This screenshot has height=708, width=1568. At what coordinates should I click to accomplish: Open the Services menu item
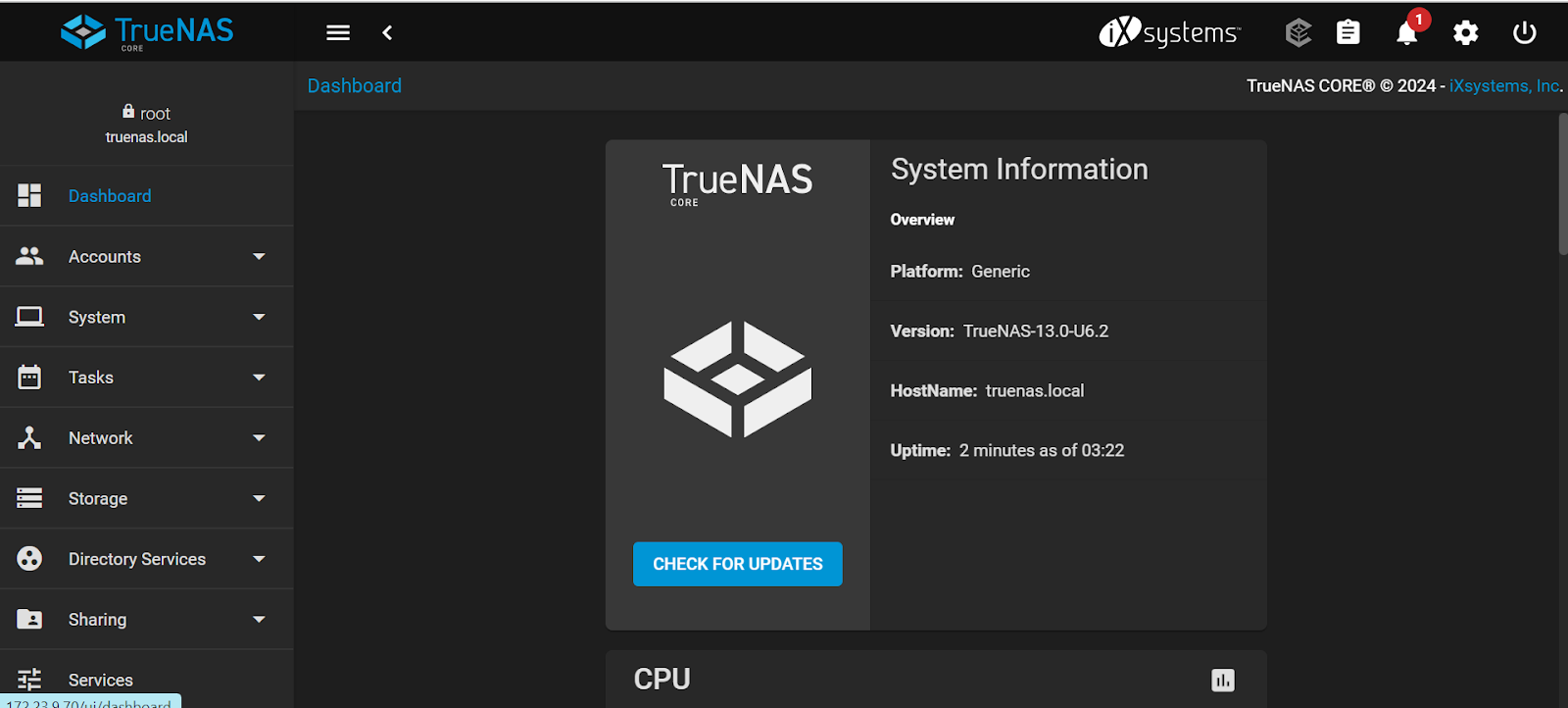(x=147, y=680)
